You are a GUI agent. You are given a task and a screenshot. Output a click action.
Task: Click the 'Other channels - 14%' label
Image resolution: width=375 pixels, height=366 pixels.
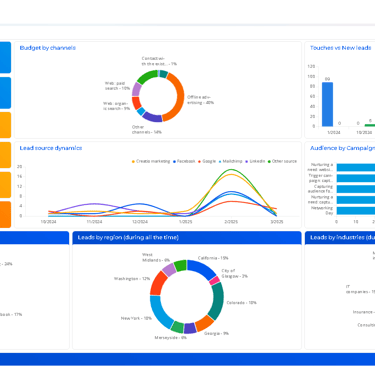(147, 130)
